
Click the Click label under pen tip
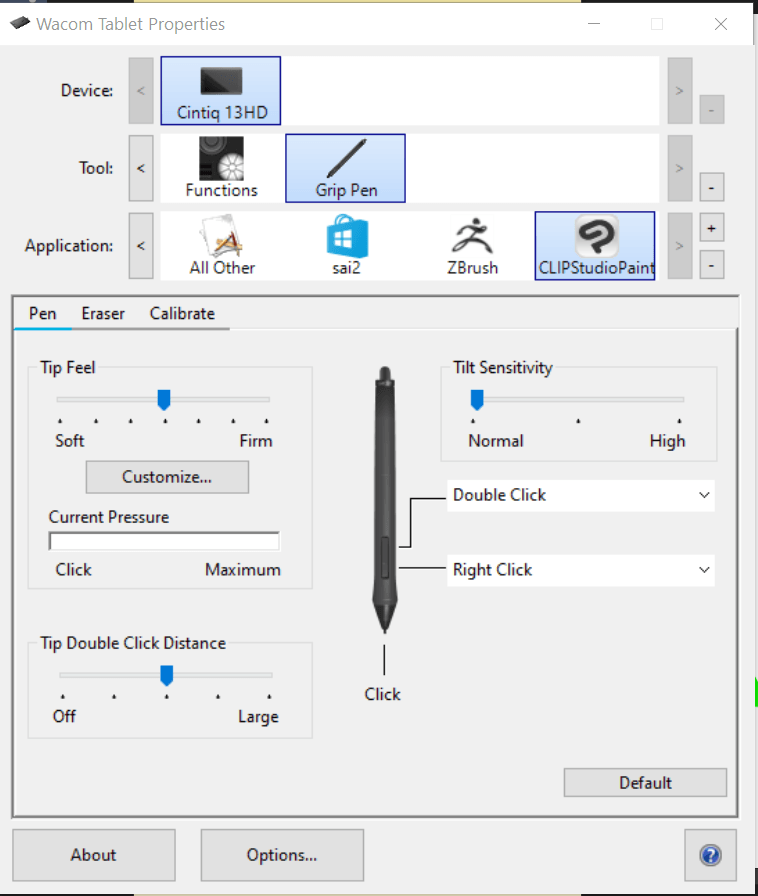coord(382,694)
